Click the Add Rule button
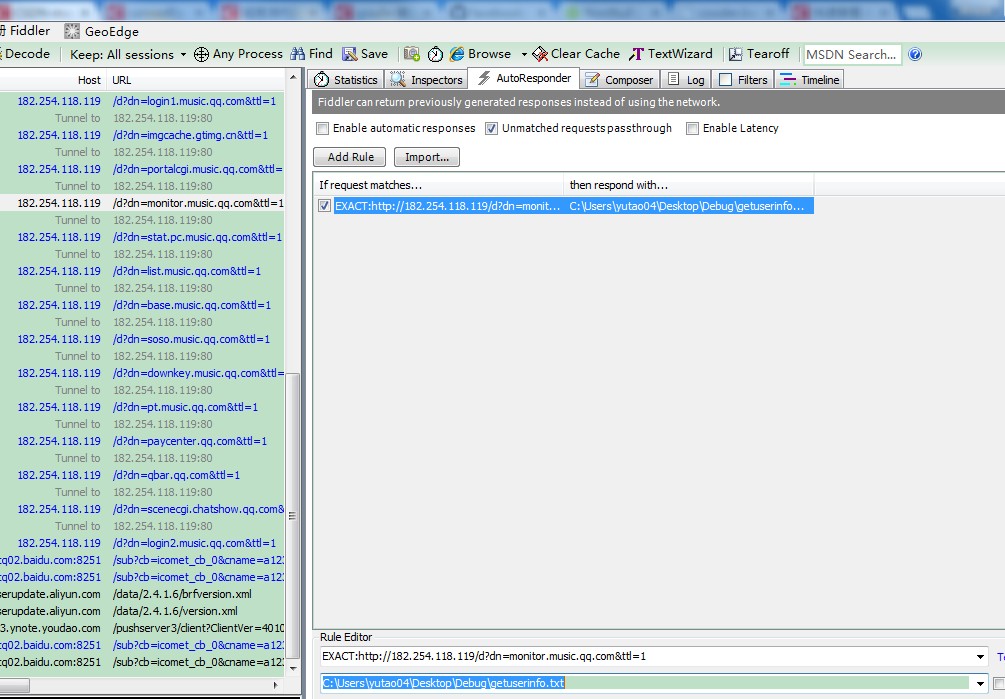Viewport: 1005px width, 699px height. 350,157
